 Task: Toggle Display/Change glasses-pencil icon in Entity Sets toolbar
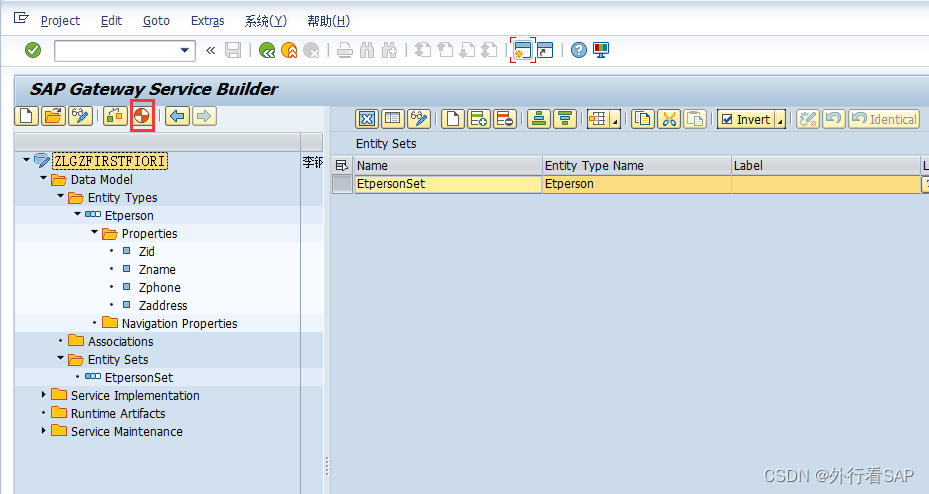click(419, 119)
